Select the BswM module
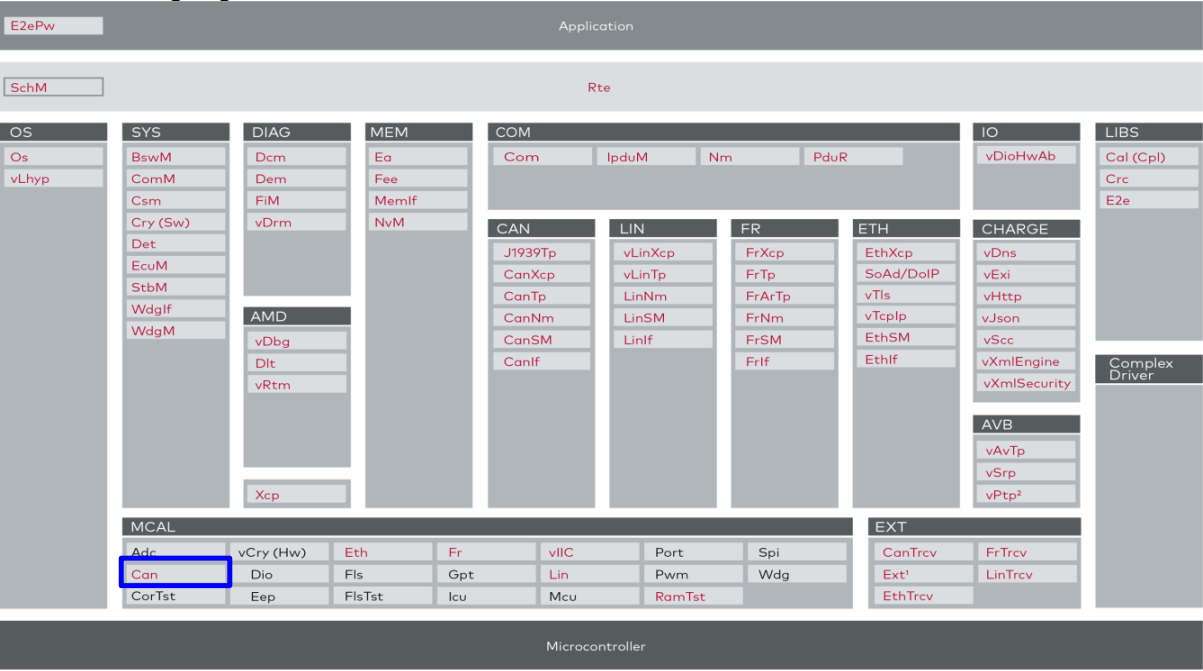 coord(176,157)
